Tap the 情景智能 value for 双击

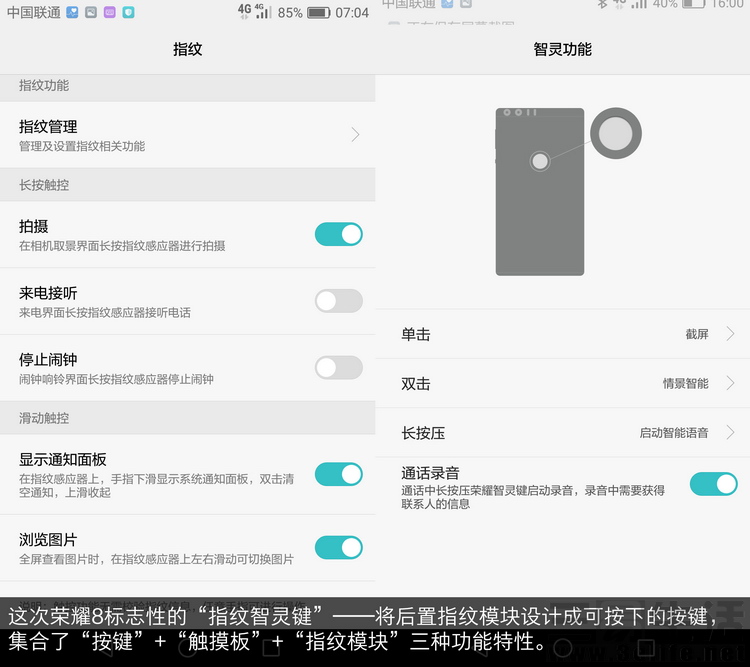(x=685, y=383)
